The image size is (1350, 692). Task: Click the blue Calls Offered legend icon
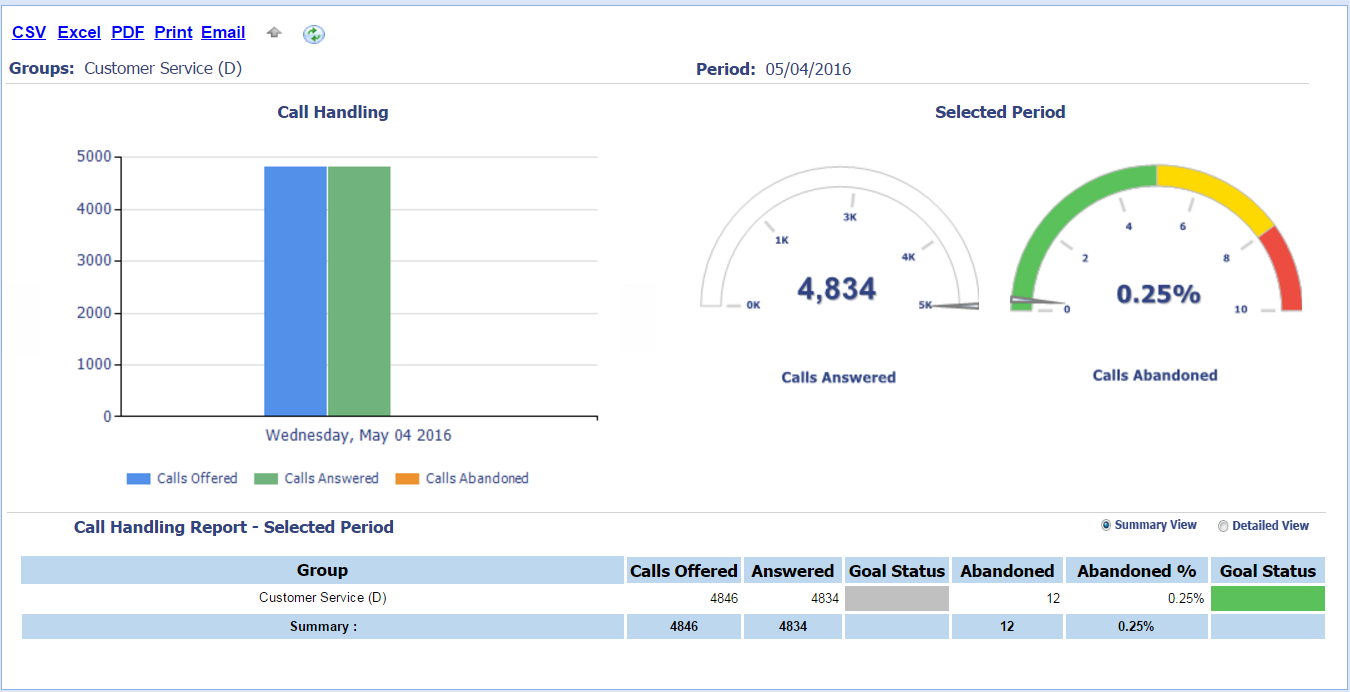(x=138, y=479)
